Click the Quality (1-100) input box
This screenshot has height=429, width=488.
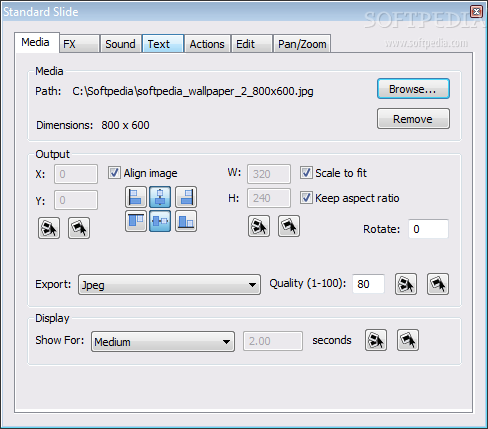tap(368, 284)
